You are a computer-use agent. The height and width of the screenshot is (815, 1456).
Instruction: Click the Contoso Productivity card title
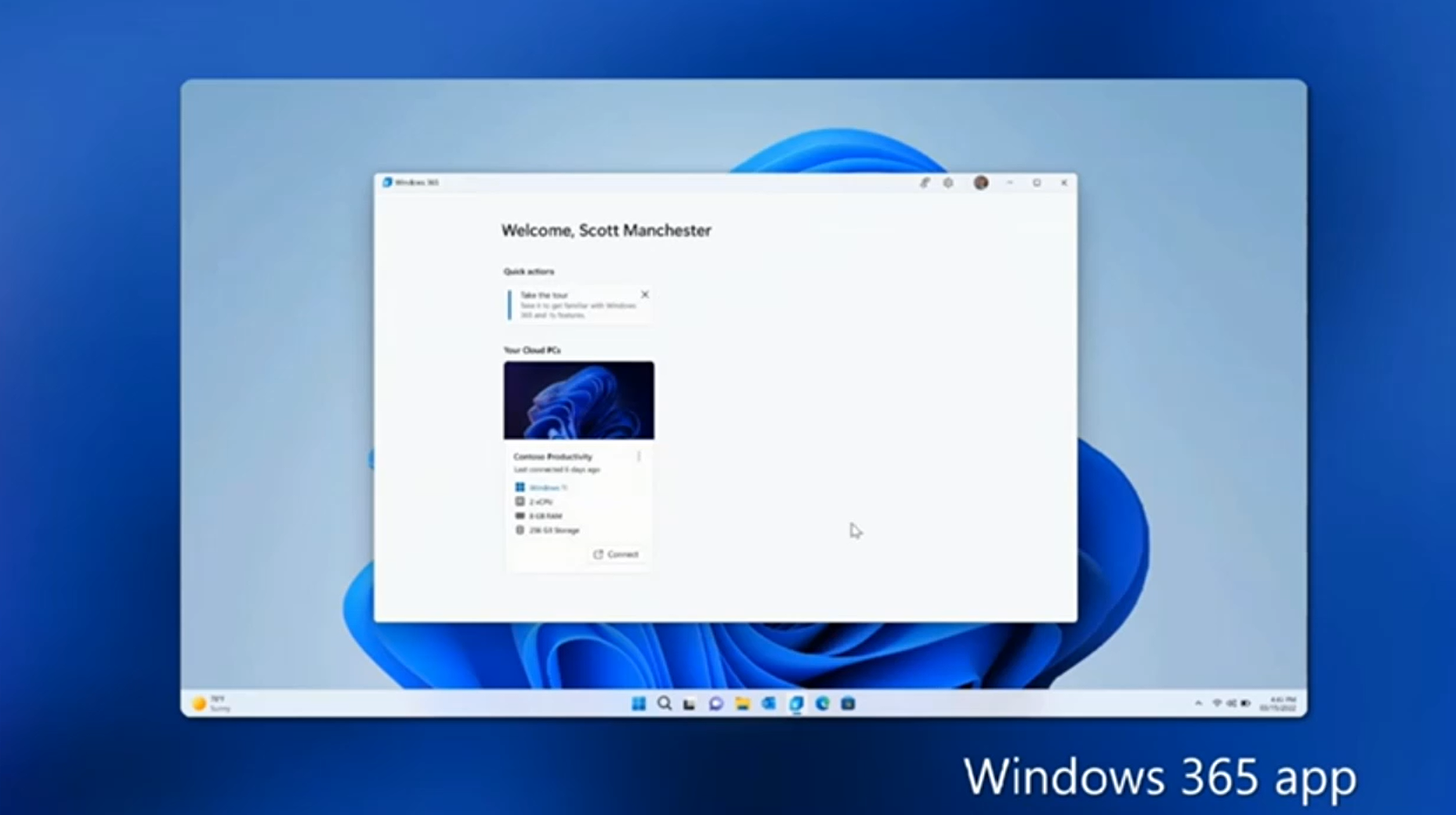[553, 456]
